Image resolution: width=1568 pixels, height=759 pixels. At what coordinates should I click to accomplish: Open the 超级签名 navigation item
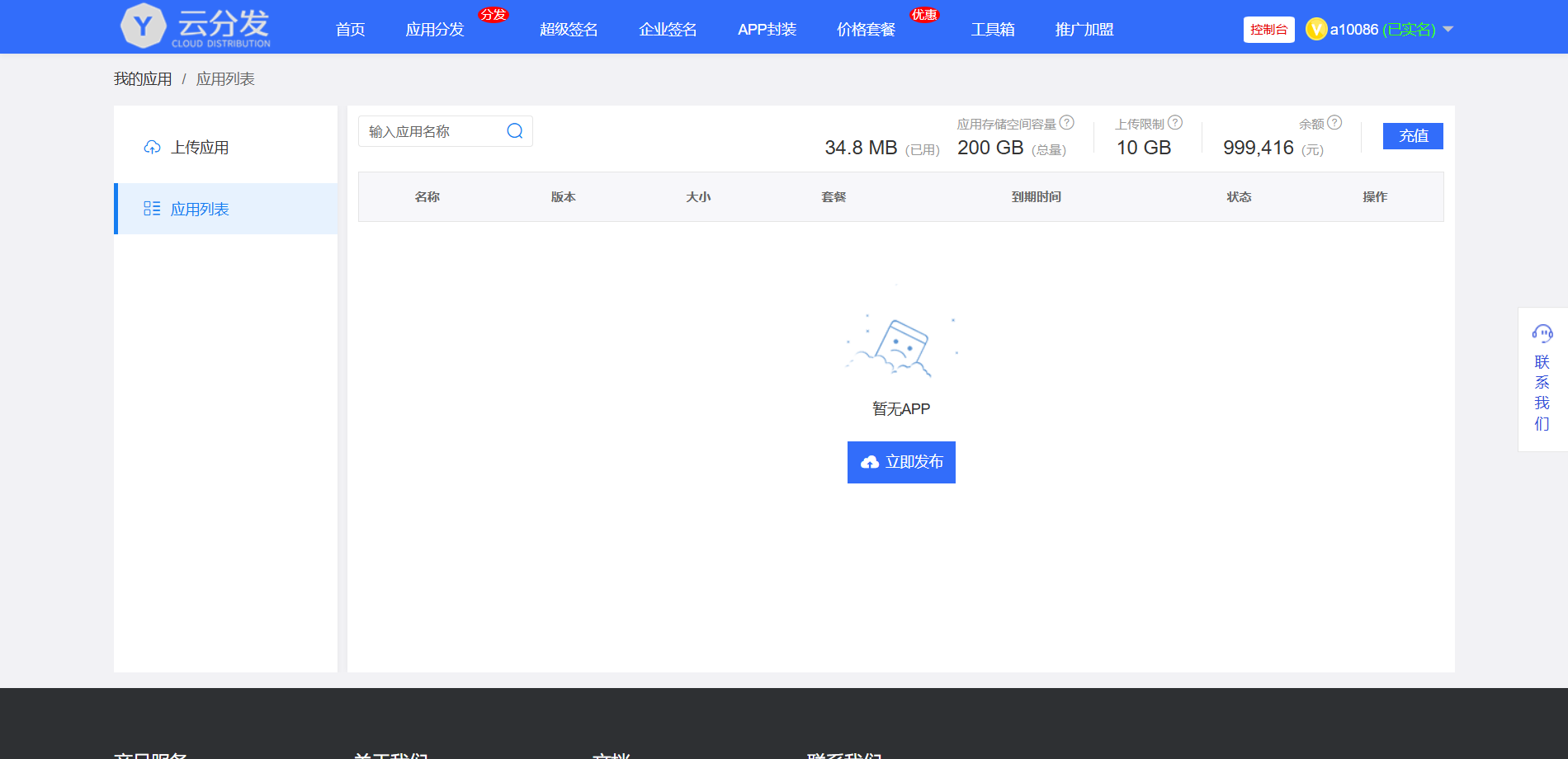point(569,30)
